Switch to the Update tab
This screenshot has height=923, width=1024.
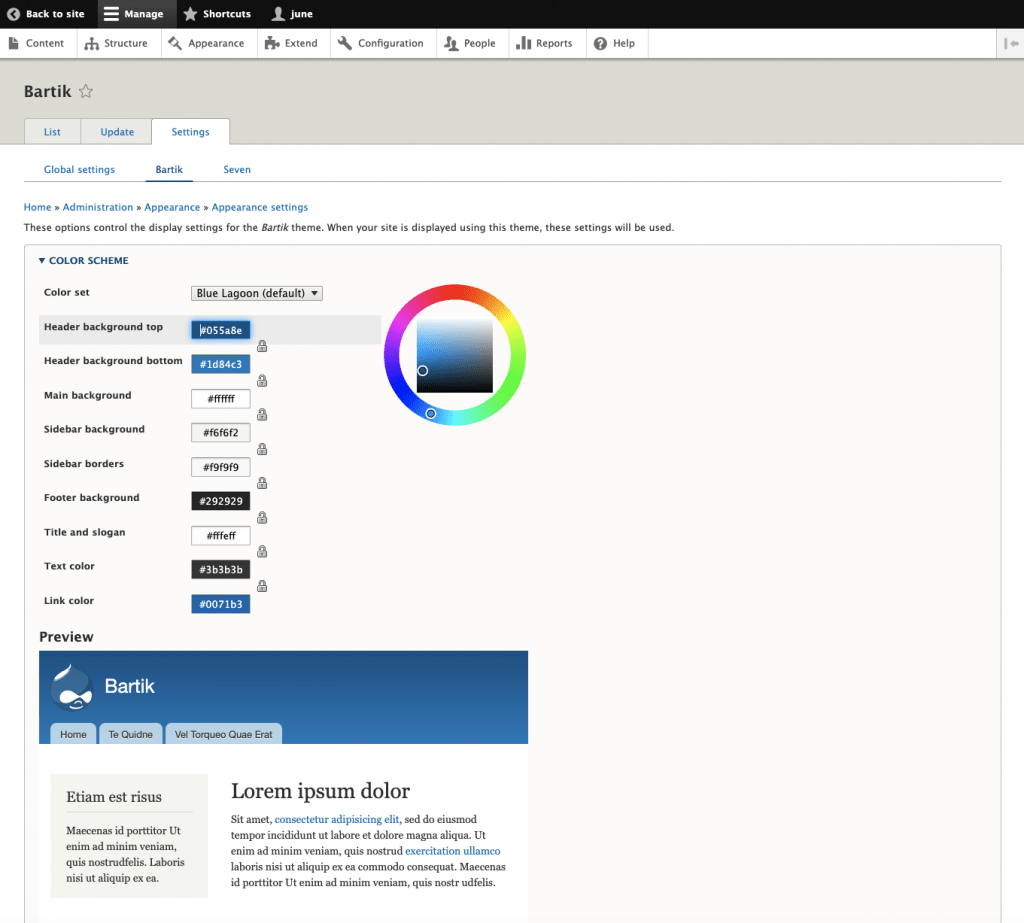117,132
